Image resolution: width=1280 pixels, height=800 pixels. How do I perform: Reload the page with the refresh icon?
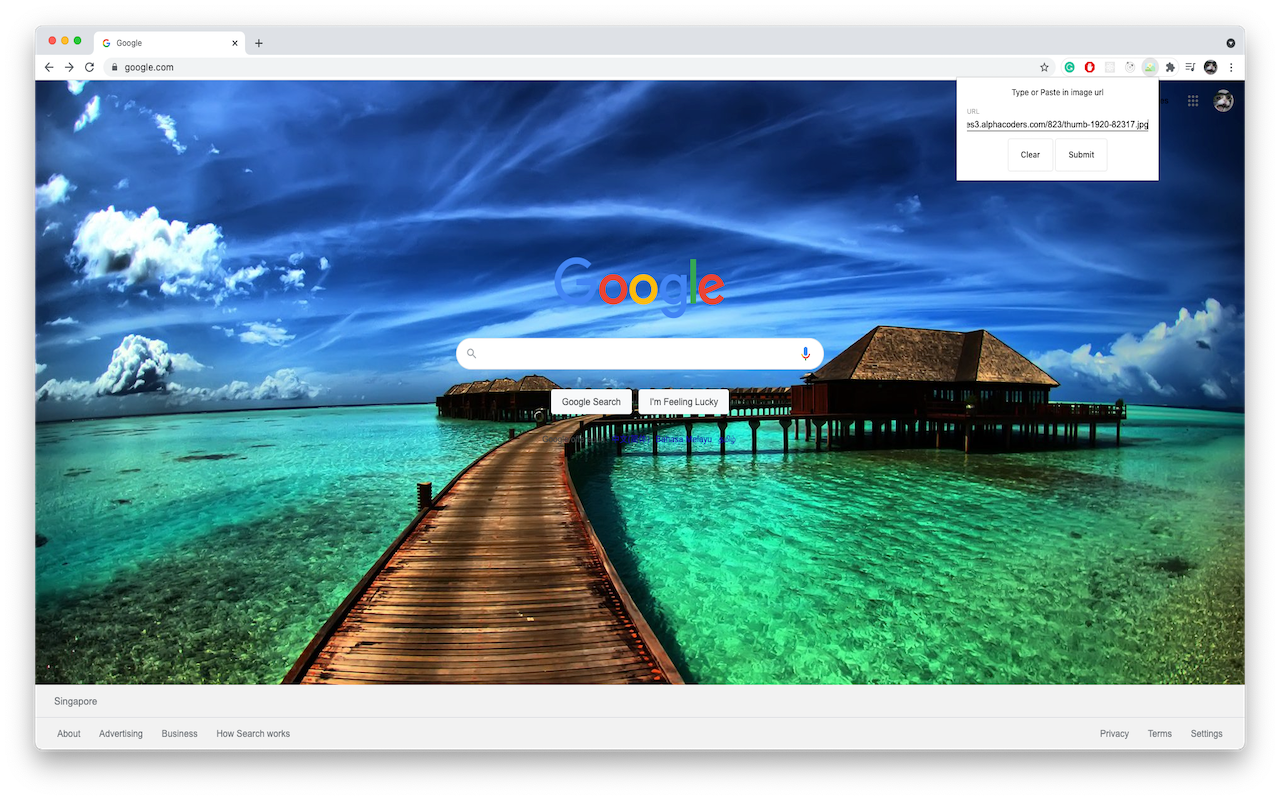pyautogui.click(x=89, y=67)
